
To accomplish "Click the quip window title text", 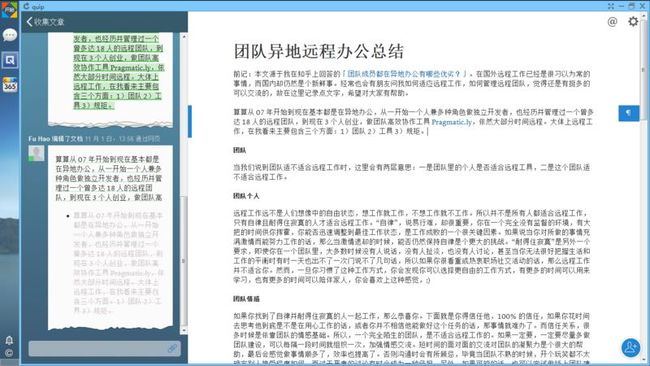I will click(38, 6).
